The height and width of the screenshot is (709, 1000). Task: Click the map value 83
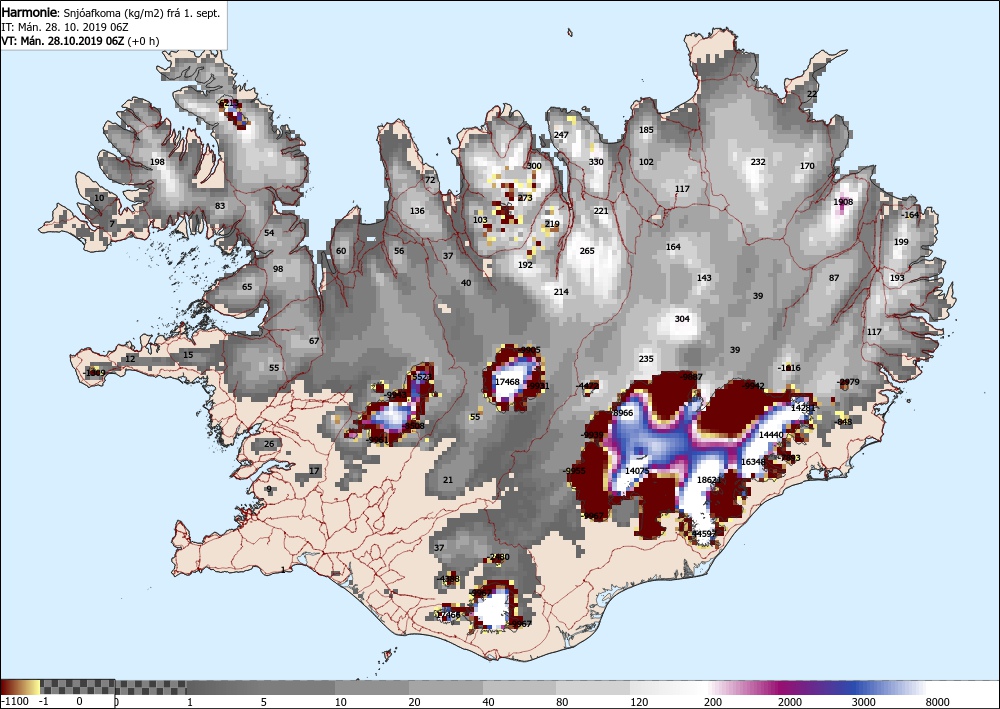coord(220,206)
